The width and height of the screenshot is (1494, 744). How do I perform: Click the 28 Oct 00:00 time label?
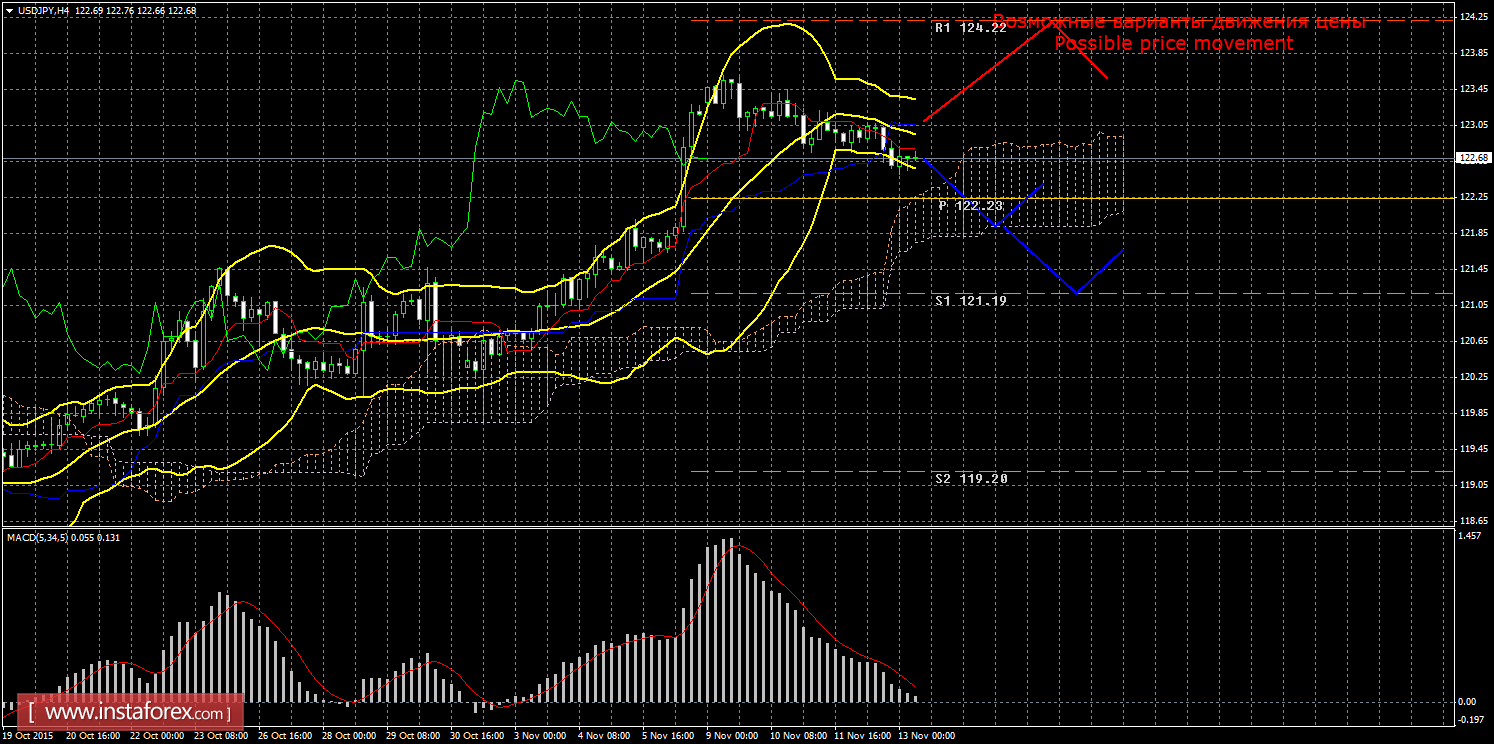click(x=348, y=736)
